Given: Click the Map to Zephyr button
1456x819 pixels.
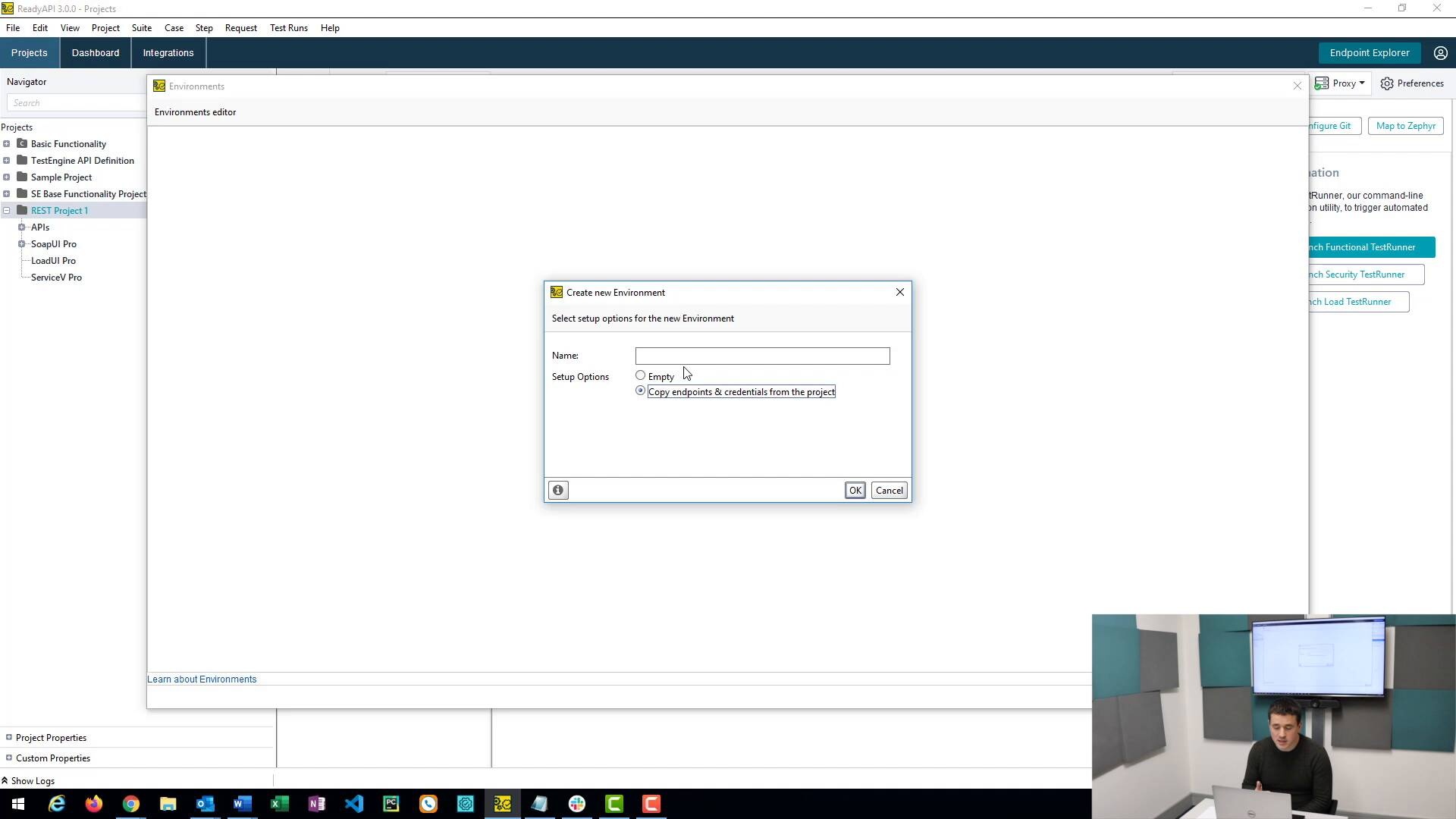Looking at the screenshot, I should 1405,125.
